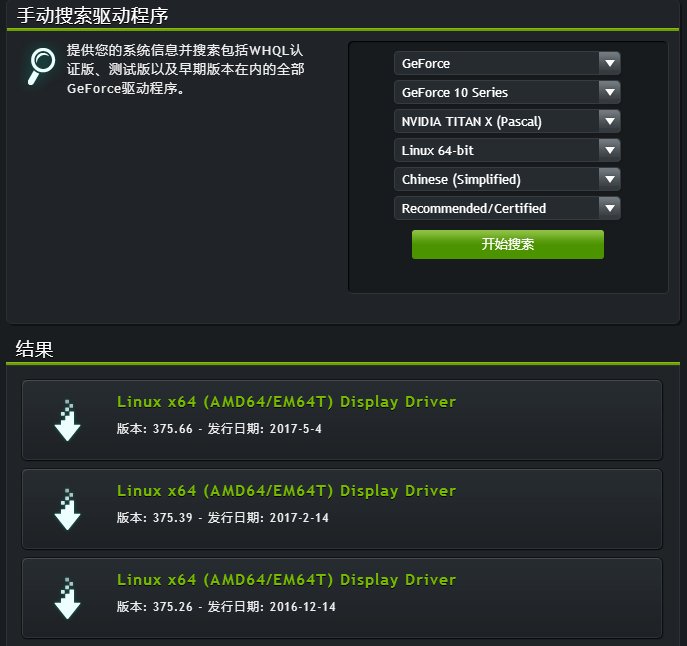Expand the Recommended/Certified dropdown
687x646 pixels.
coord(507,208)
